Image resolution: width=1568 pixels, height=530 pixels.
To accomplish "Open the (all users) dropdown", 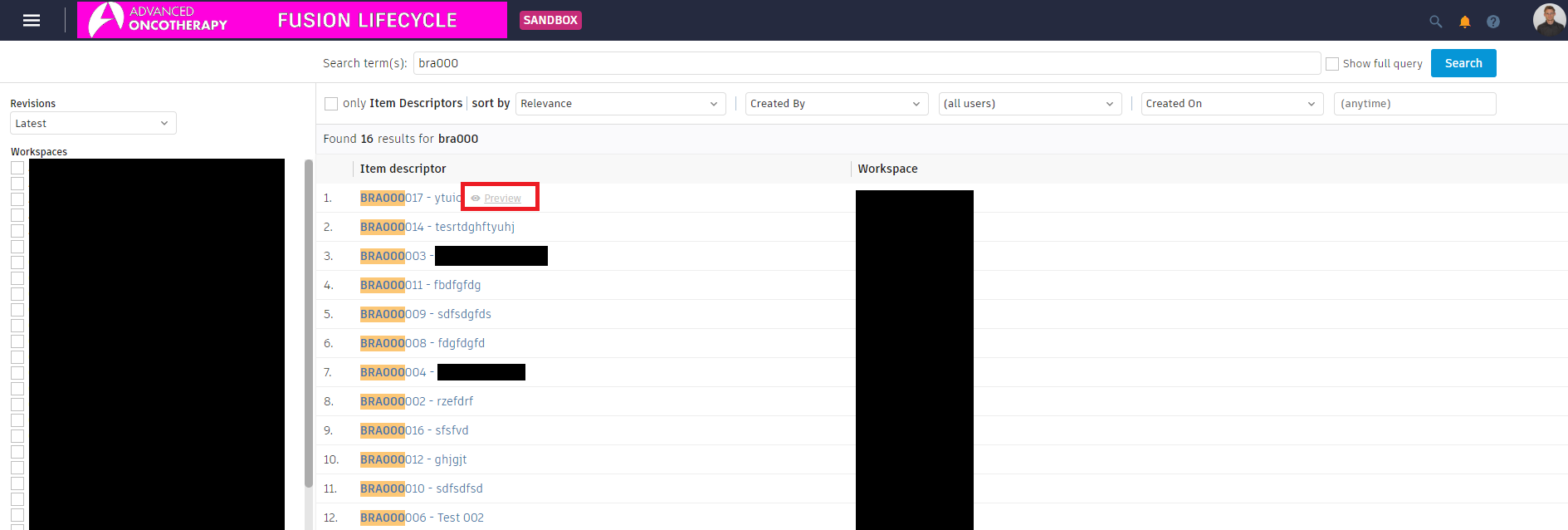I will pyautogui.click(x=1029, y=104).
